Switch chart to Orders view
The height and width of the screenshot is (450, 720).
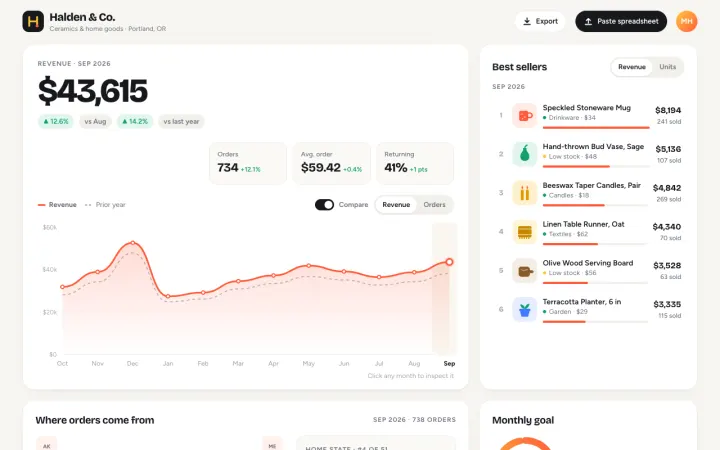tap(434, 205)
